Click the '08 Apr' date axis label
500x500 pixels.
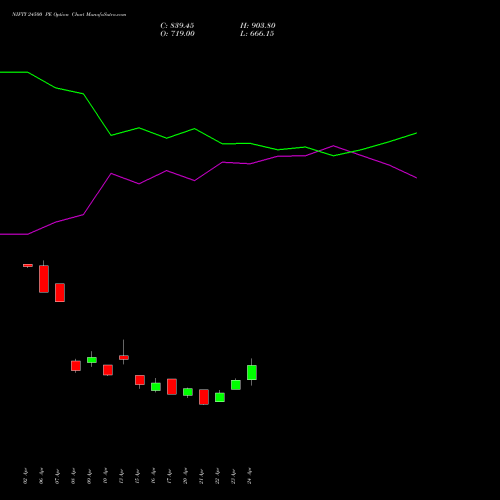pyautogui.click(x=73, y=476)
